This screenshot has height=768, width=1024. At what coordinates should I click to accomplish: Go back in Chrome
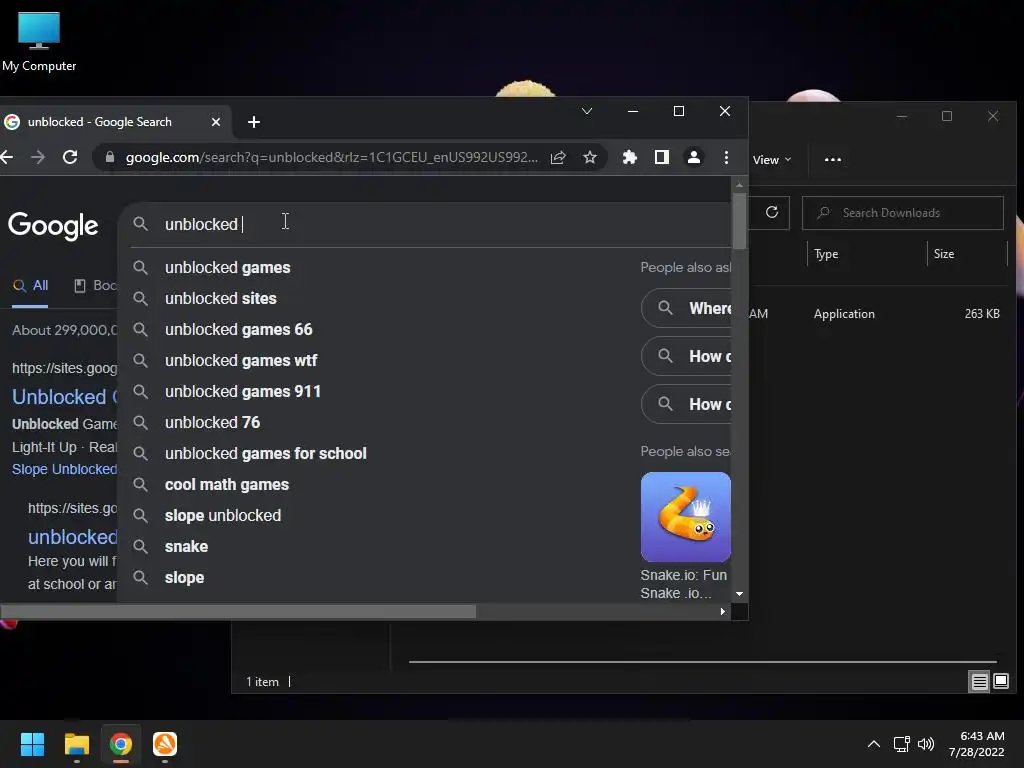pyautogui.click(x=7, y=157)
